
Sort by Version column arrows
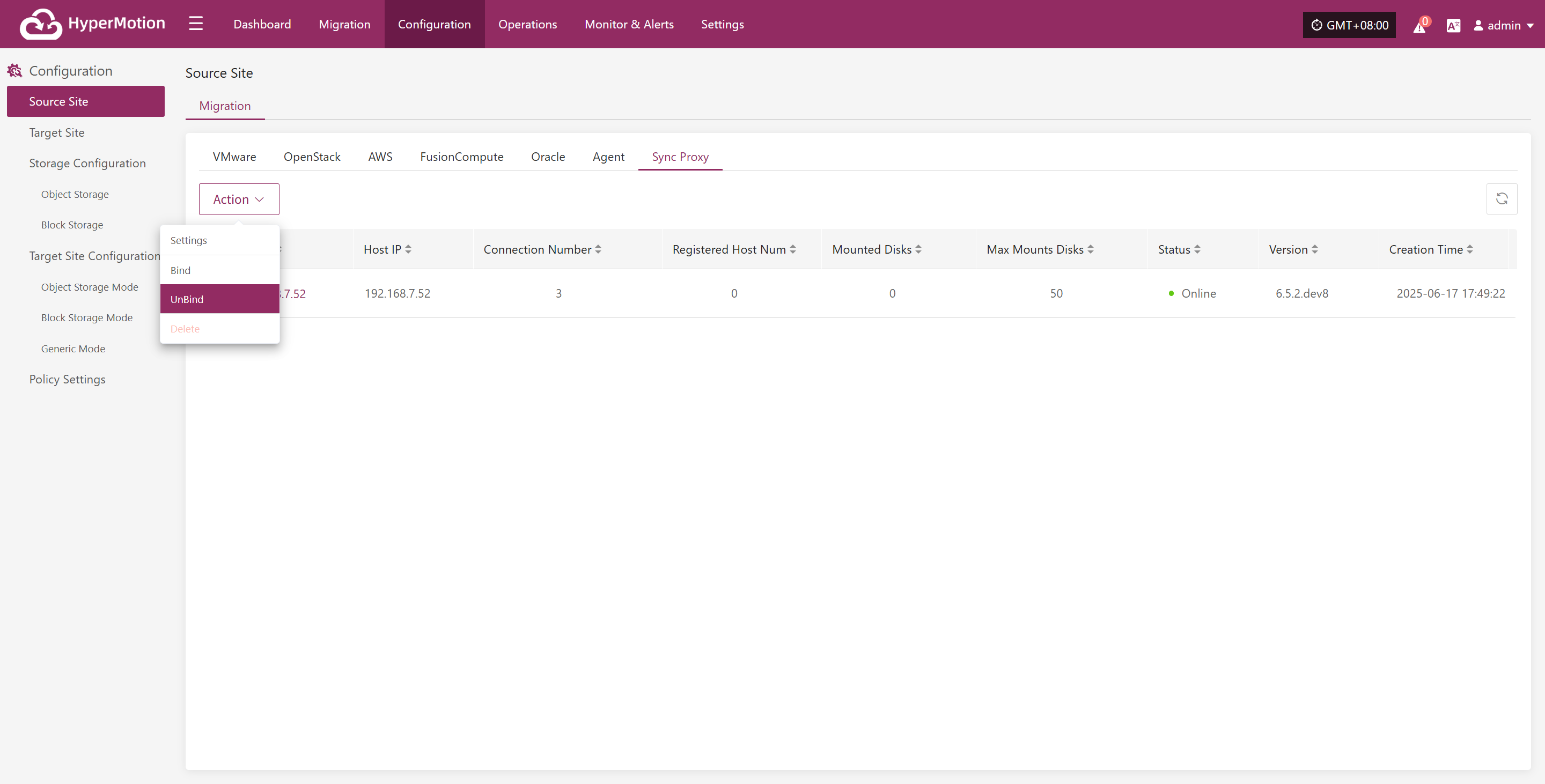1315,249
